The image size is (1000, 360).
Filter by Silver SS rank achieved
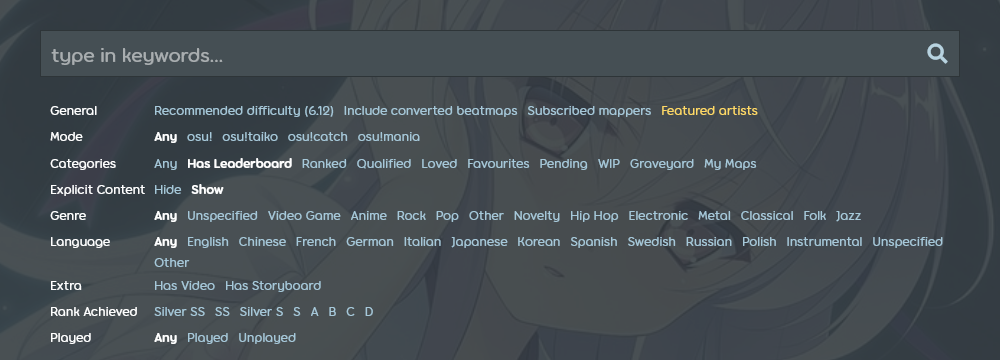coord(180,312)
